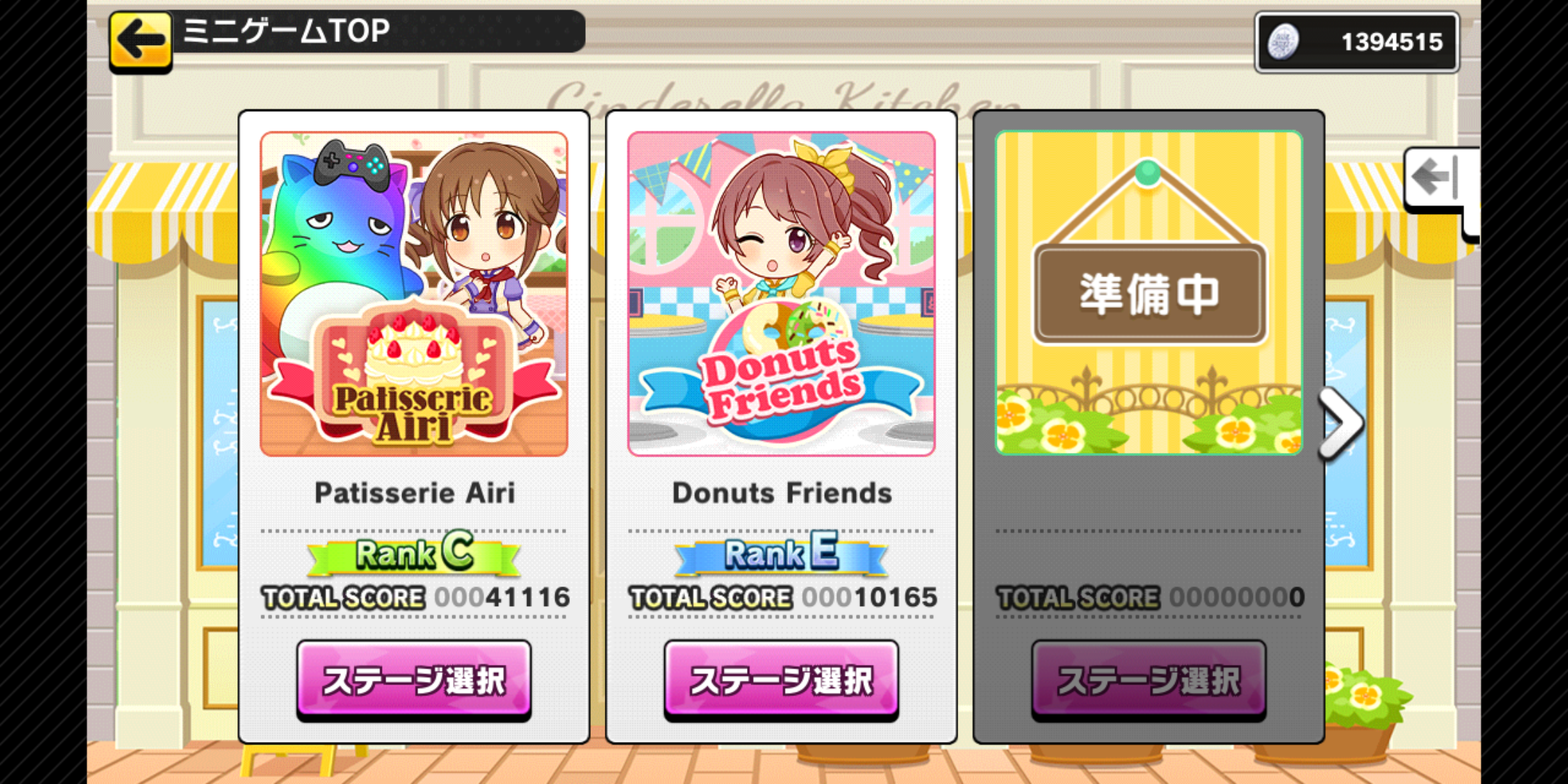The height and width of the screenshot is (784, 1568).
Task: Select Donuts Friends game thumbnail
Action: pos(781,294)
